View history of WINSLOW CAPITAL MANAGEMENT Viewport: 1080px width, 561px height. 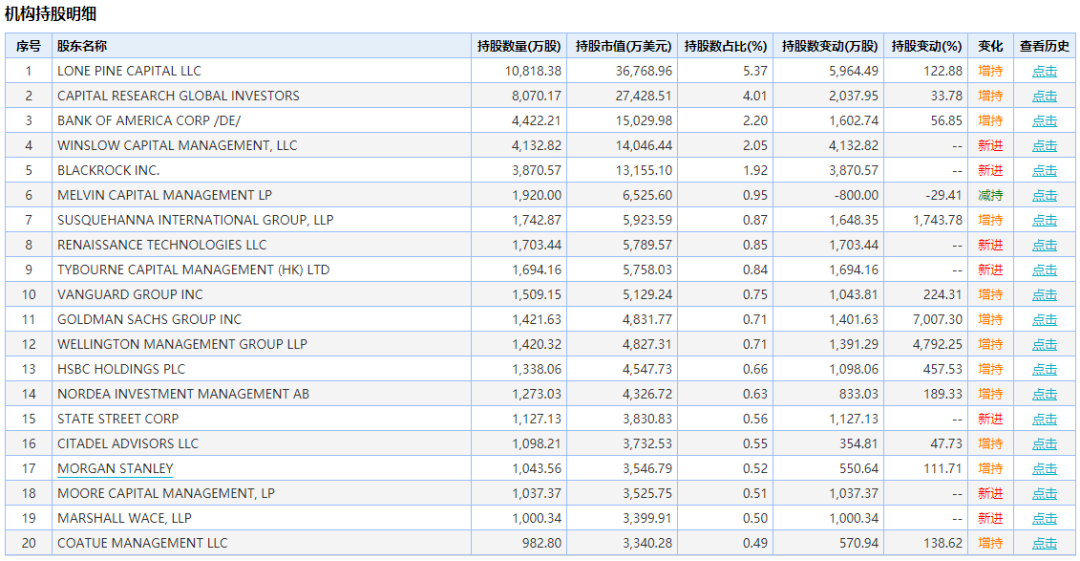pyautogui.click(x=1044, y=145)
